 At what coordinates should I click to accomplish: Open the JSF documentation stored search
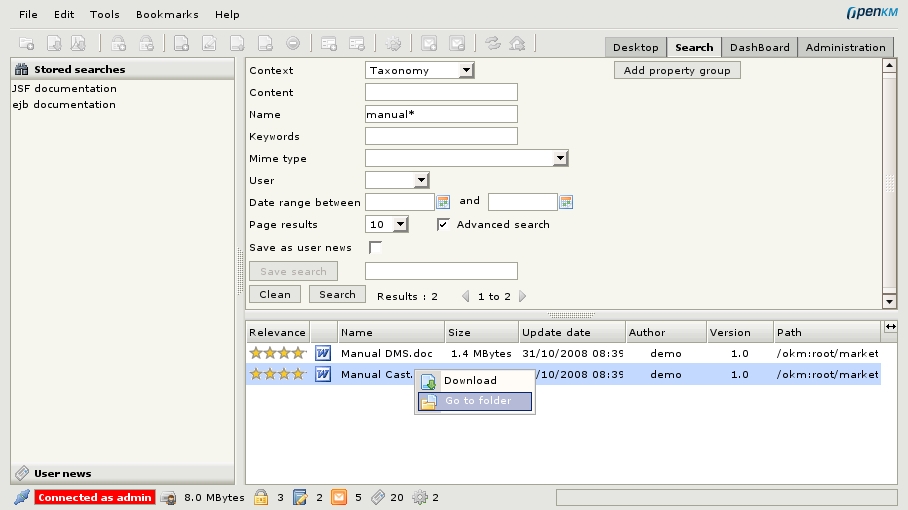64,89
